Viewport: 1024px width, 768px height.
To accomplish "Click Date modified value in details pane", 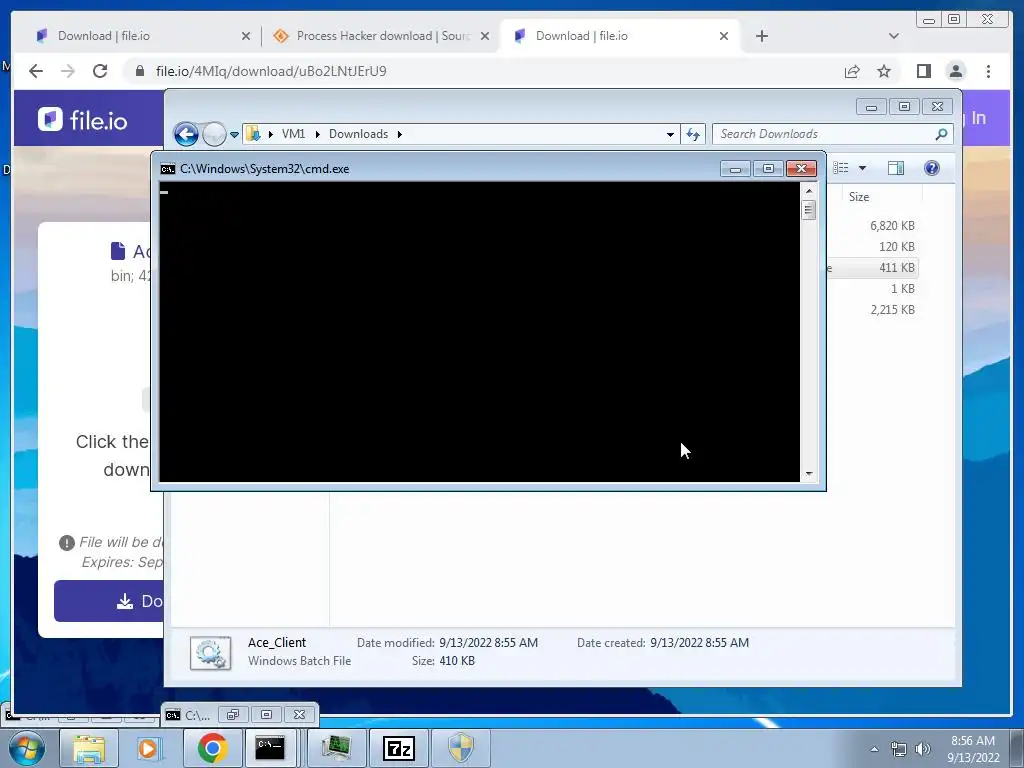I will coord(488,643).
